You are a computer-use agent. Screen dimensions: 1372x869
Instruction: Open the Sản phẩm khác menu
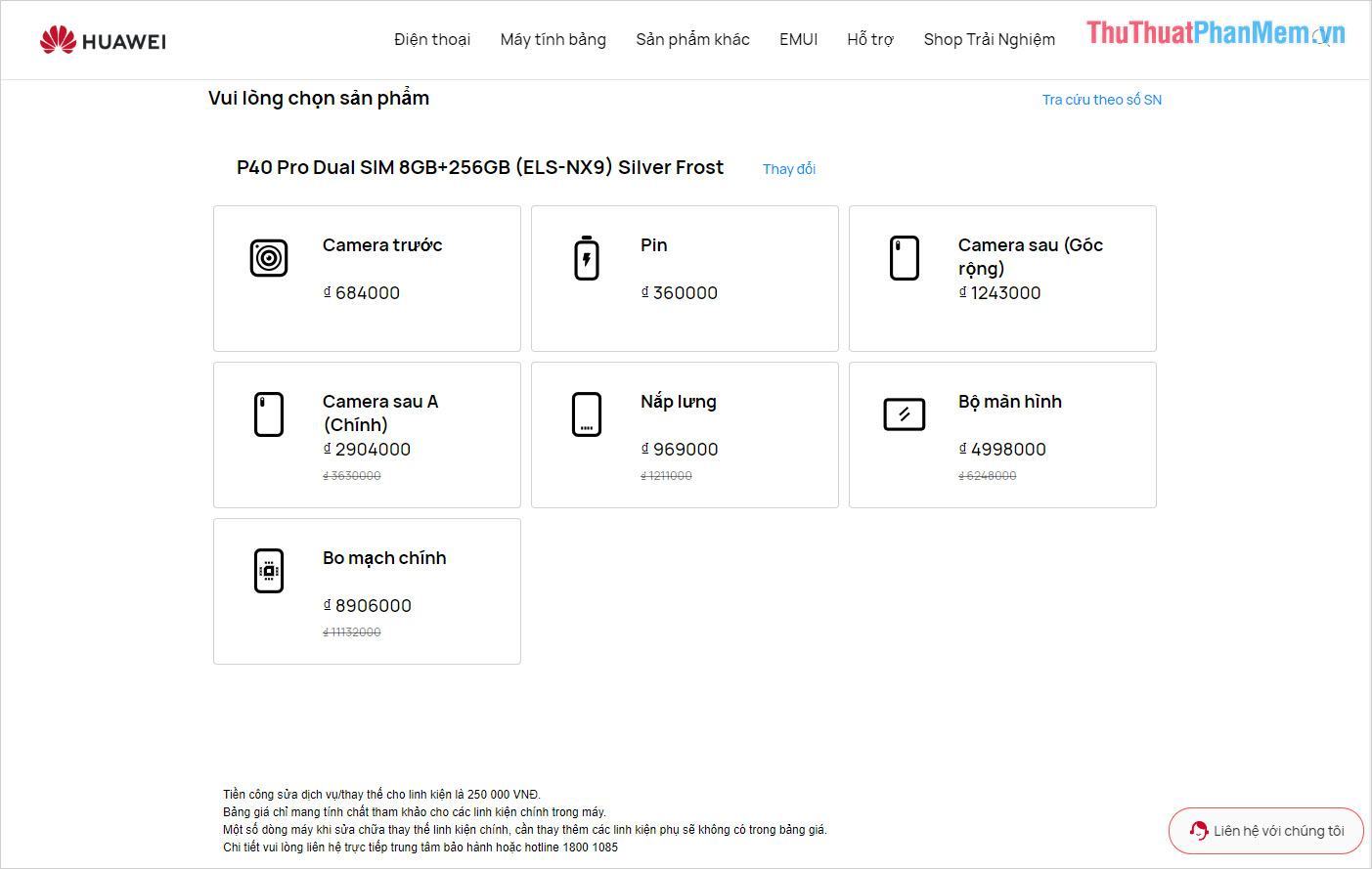(x=693, y=39)
